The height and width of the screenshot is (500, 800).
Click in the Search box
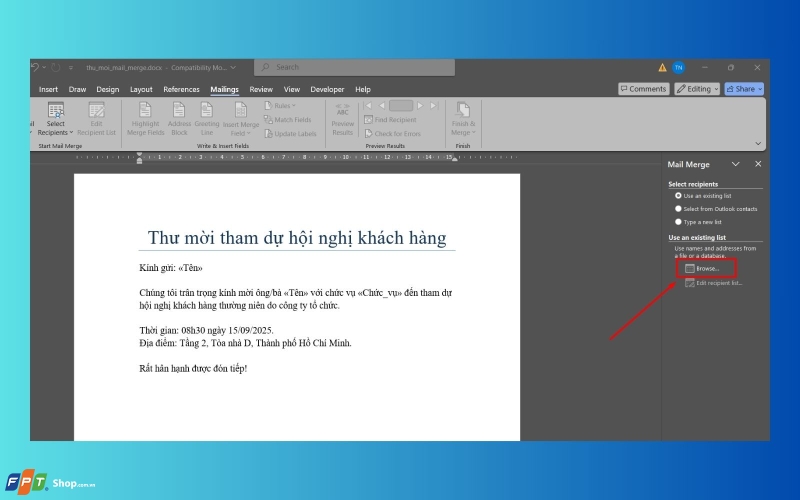(x=355, y=67)
